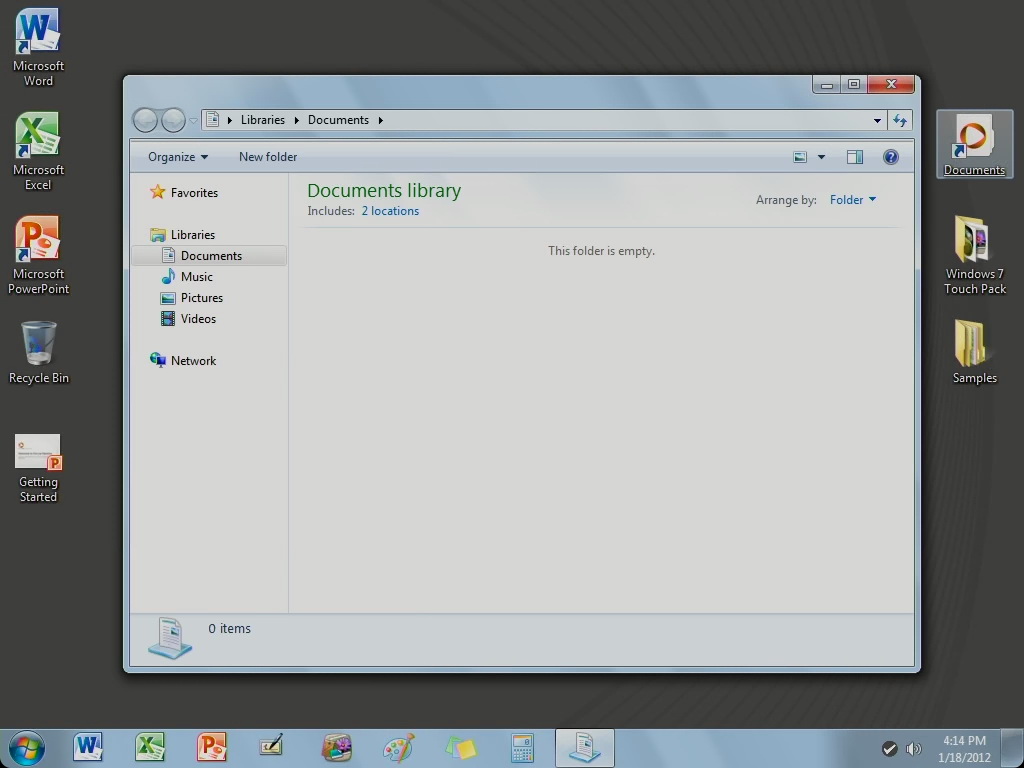Launch Calculator from the taskbar
This screenshot has height=768, width=1024.
(x=522, y=748)
